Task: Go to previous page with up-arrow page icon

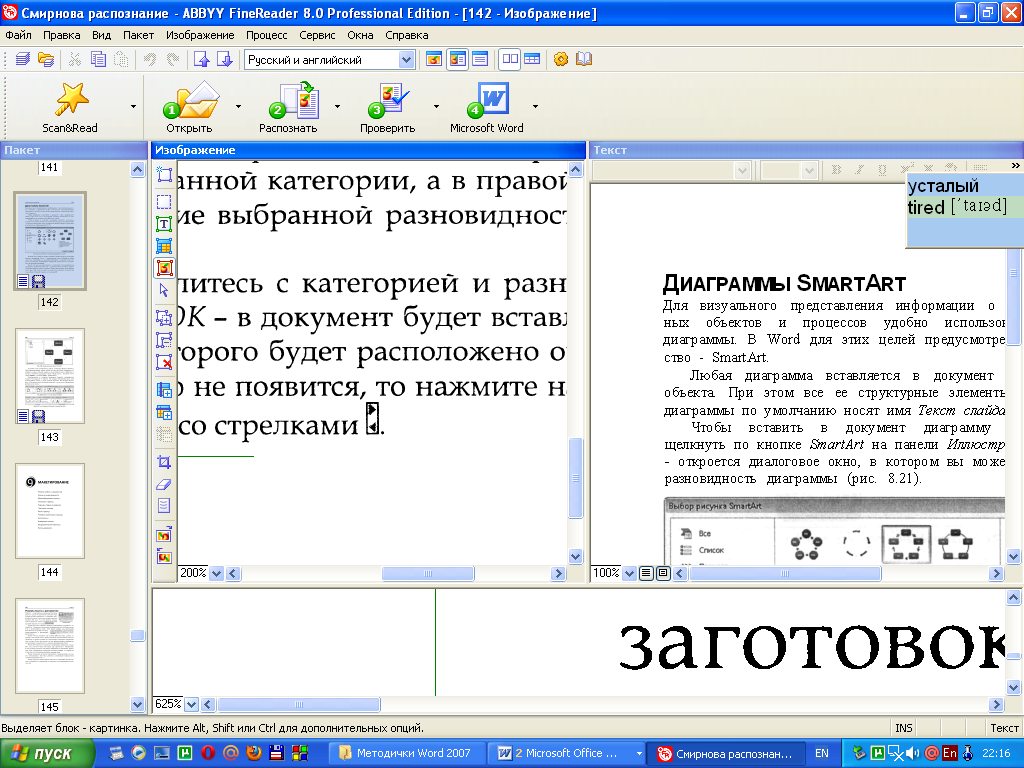Action: coord(201,59)
